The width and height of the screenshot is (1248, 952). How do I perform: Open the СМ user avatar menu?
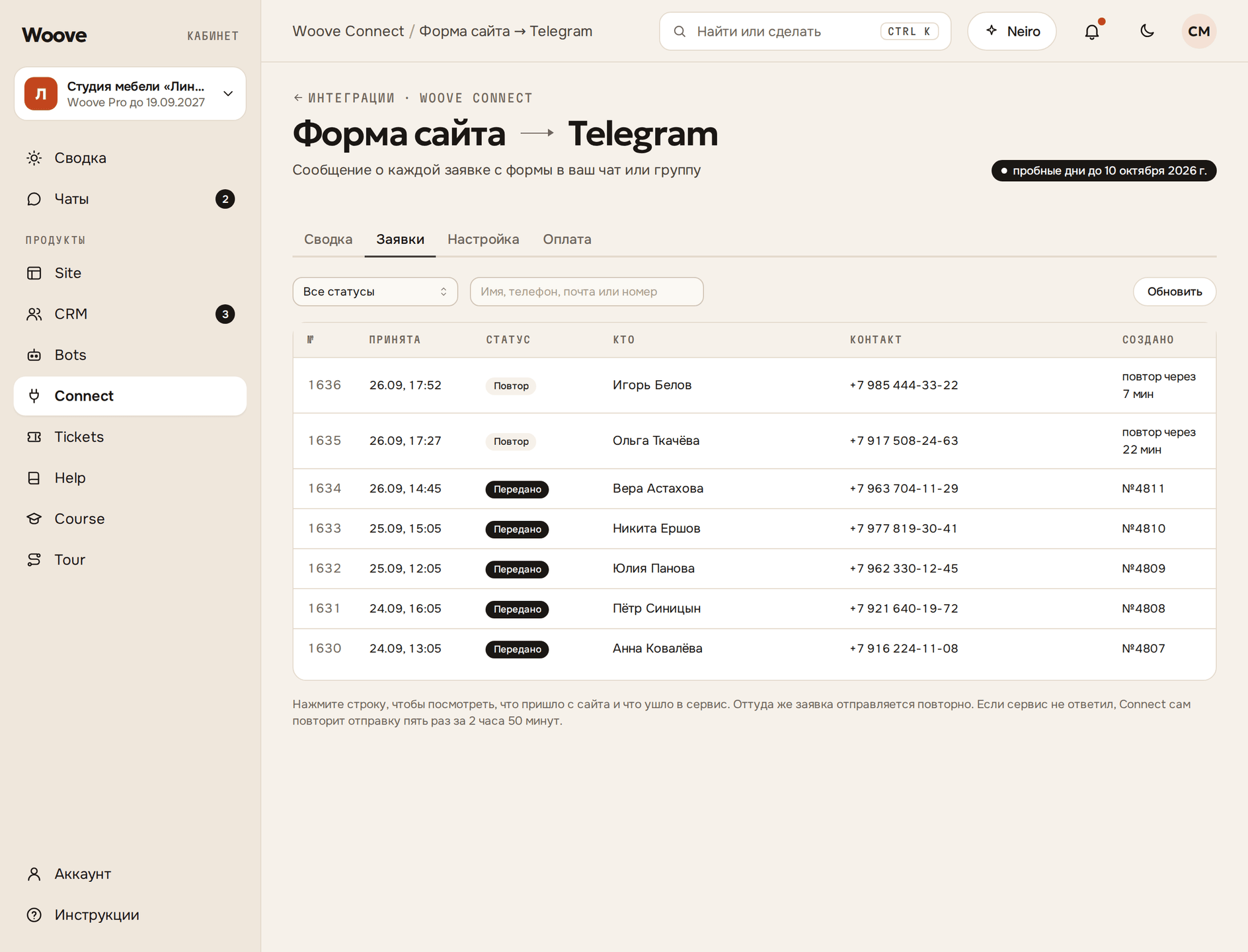(x=1199, y=31)
